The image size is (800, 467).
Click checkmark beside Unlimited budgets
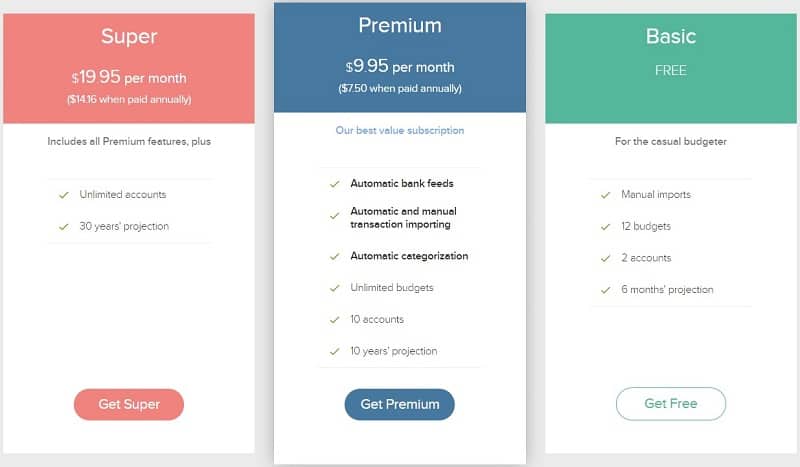click(334, 288)
